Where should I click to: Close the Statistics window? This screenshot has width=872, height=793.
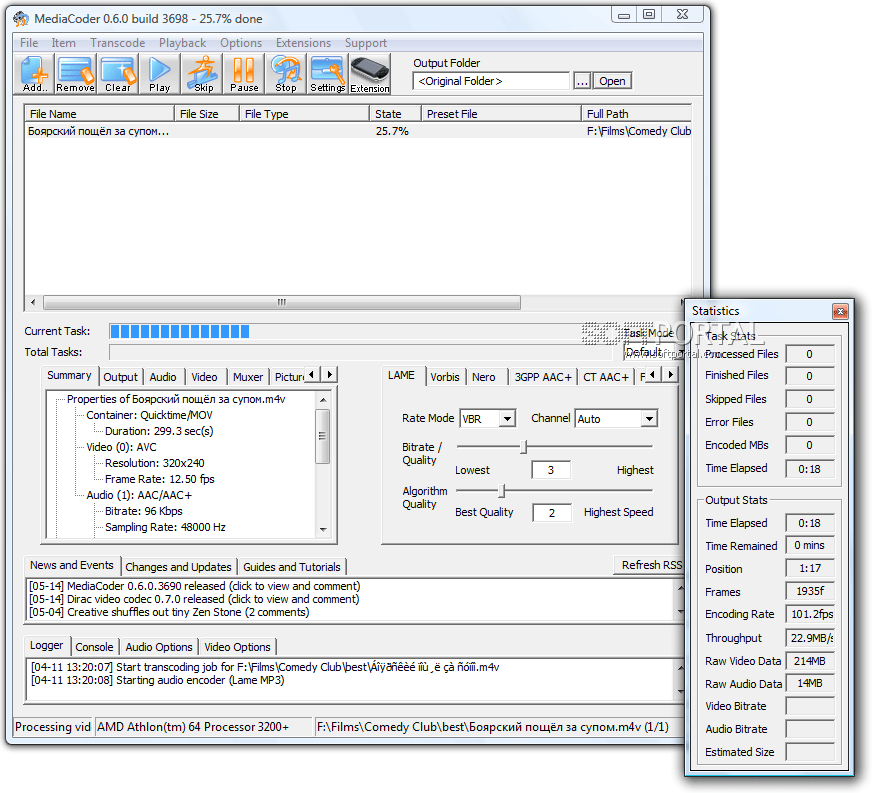pos(840,311)
